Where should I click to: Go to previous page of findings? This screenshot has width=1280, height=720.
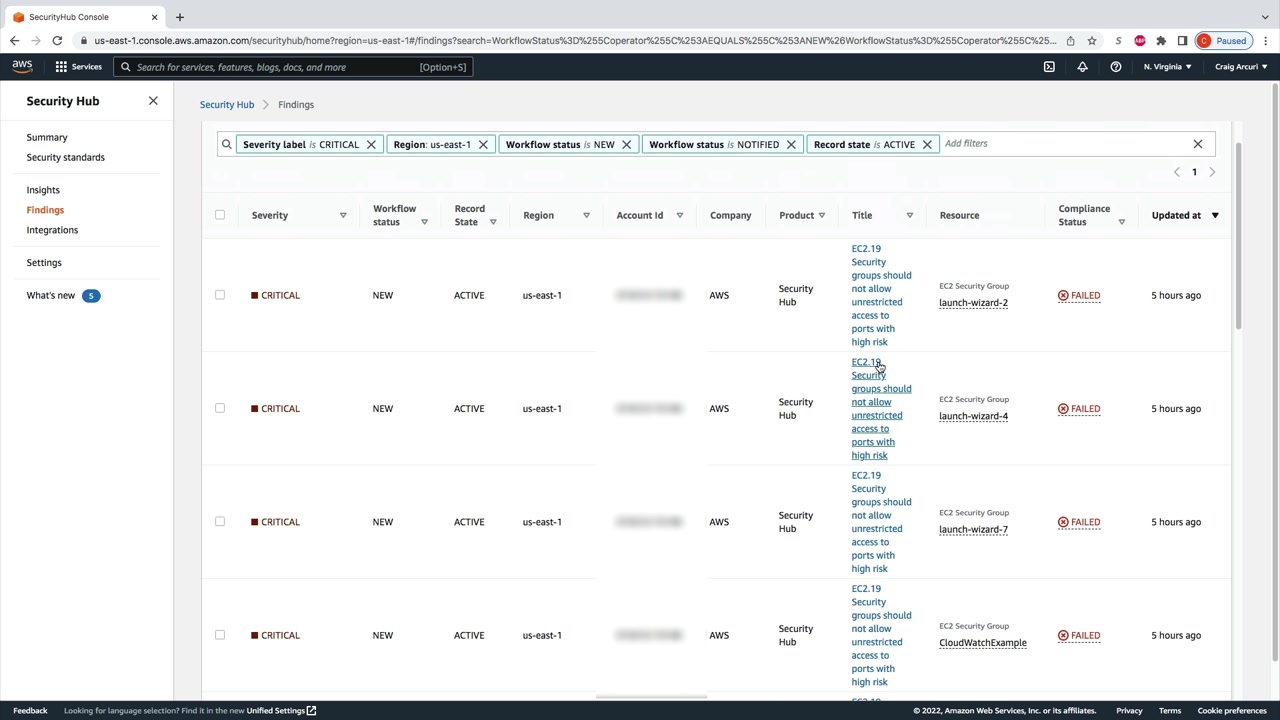point(1177,172)
